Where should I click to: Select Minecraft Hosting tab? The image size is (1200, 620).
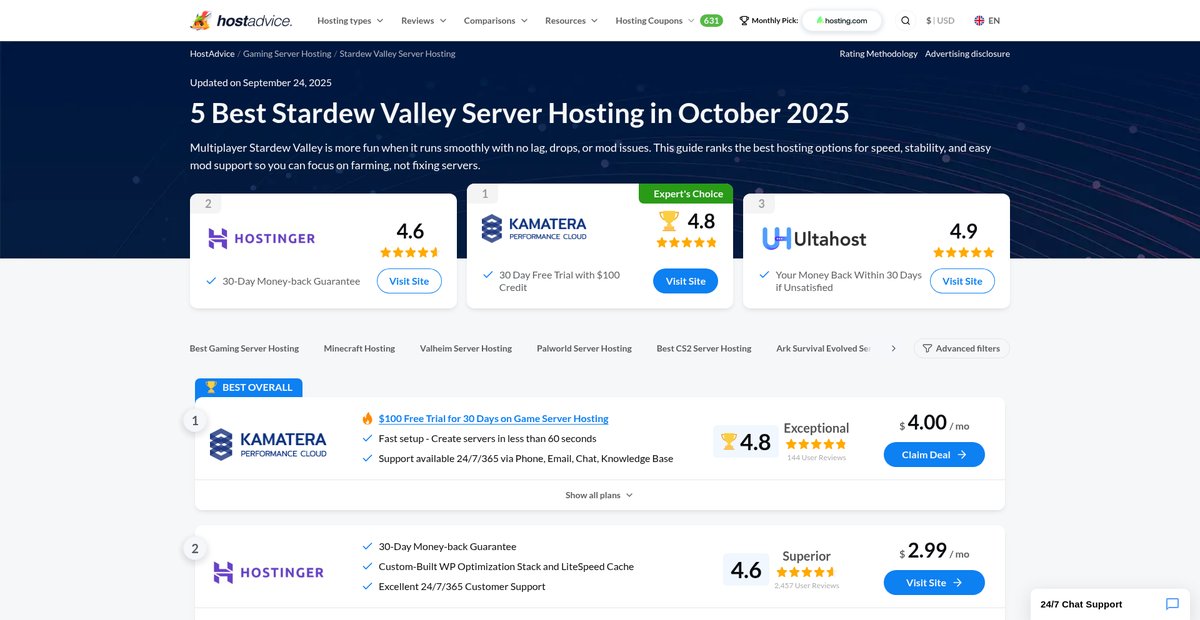359,348
